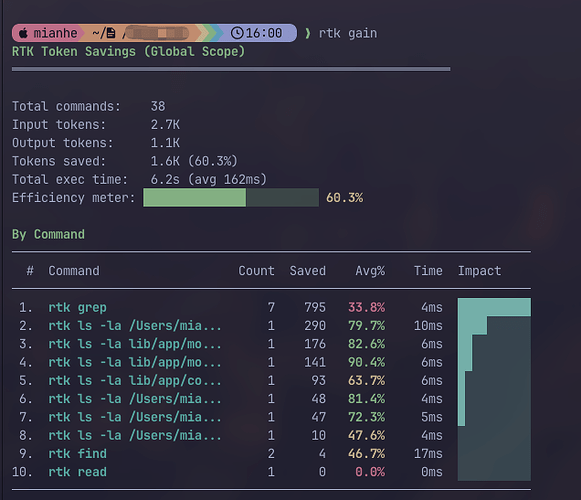Viewport: 581px width, 500px height.
Task: Select the rtk find command row
Action: coord(271,454)
